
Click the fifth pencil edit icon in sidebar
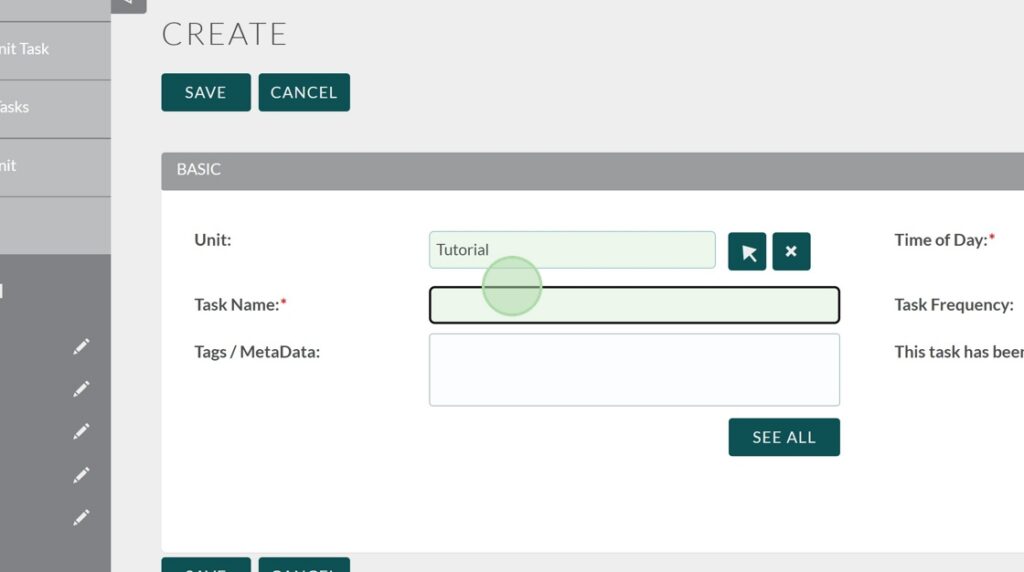point(81,518)
